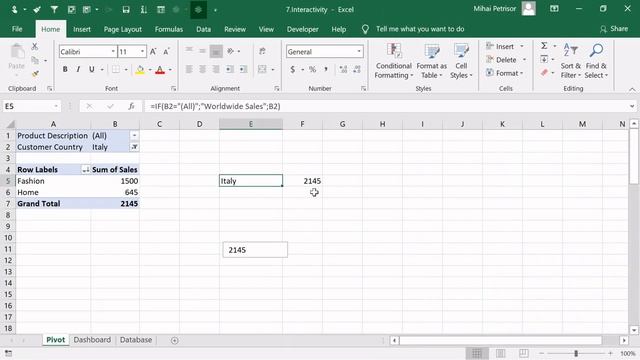Apply fill color with paint bucket

140,70
